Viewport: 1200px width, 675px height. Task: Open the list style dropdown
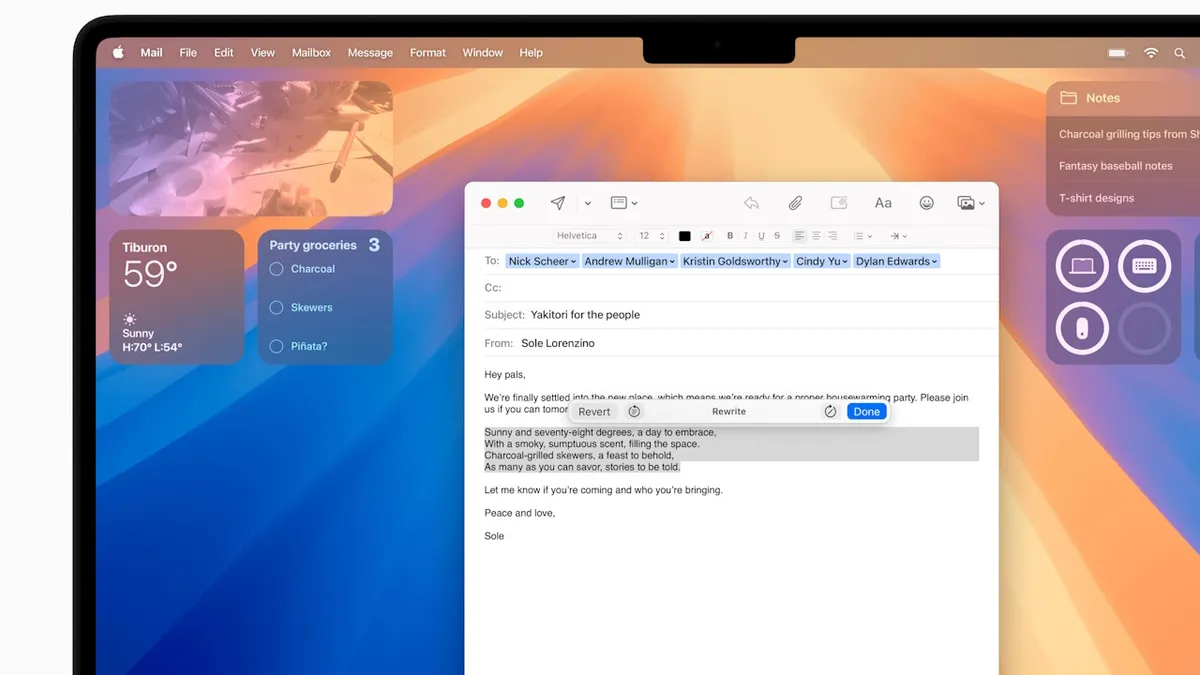point(862,236)
